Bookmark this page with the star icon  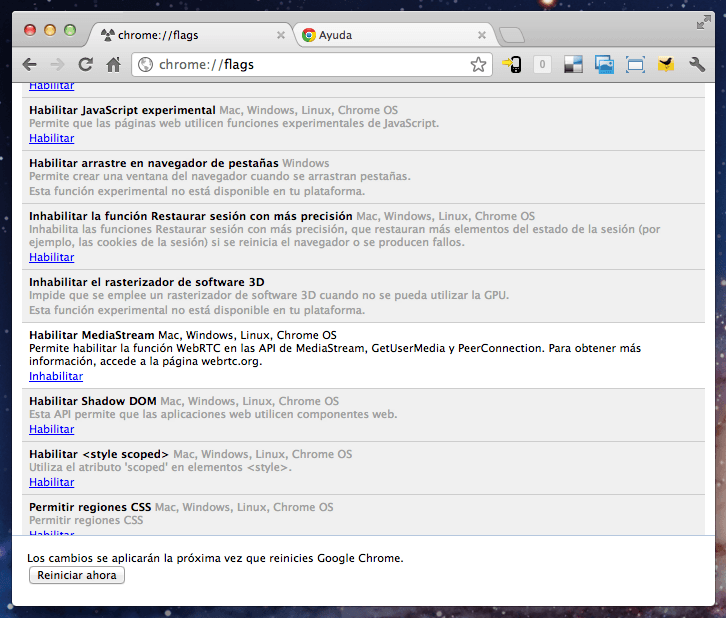(478, 65)
